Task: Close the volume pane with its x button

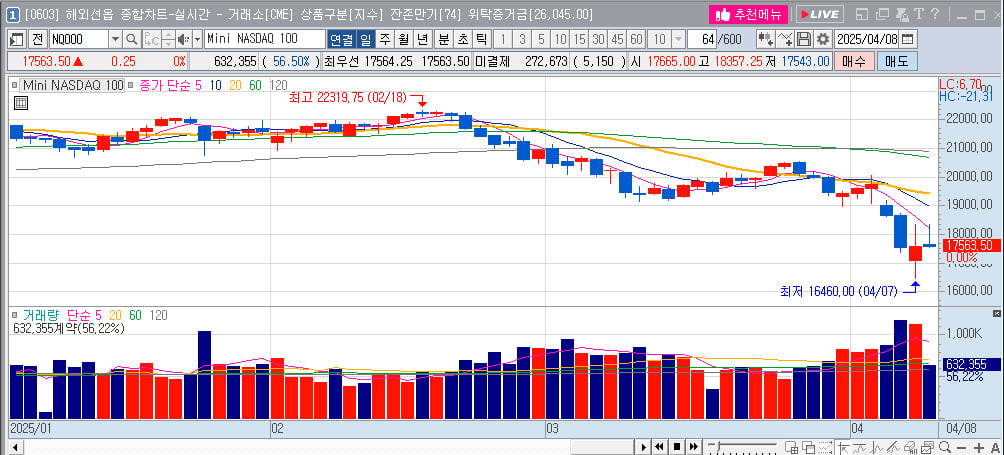Action: point(996,313)
